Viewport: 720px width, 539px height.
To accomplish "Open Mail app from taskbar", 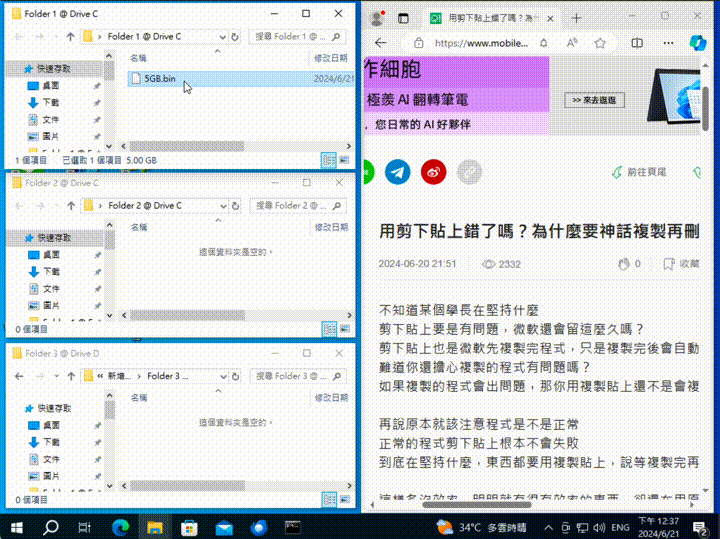I will tap(224, 528).
